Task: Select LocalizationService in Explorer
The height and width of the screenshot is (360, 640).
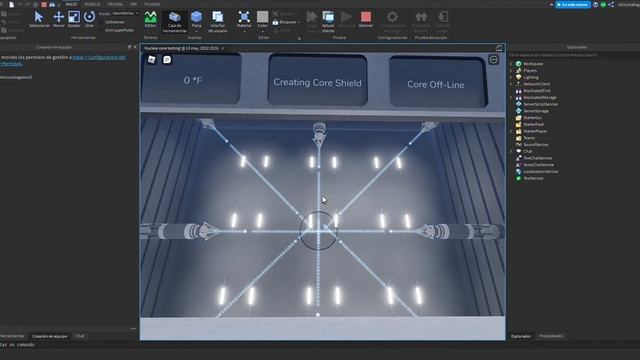Action: 540,171
